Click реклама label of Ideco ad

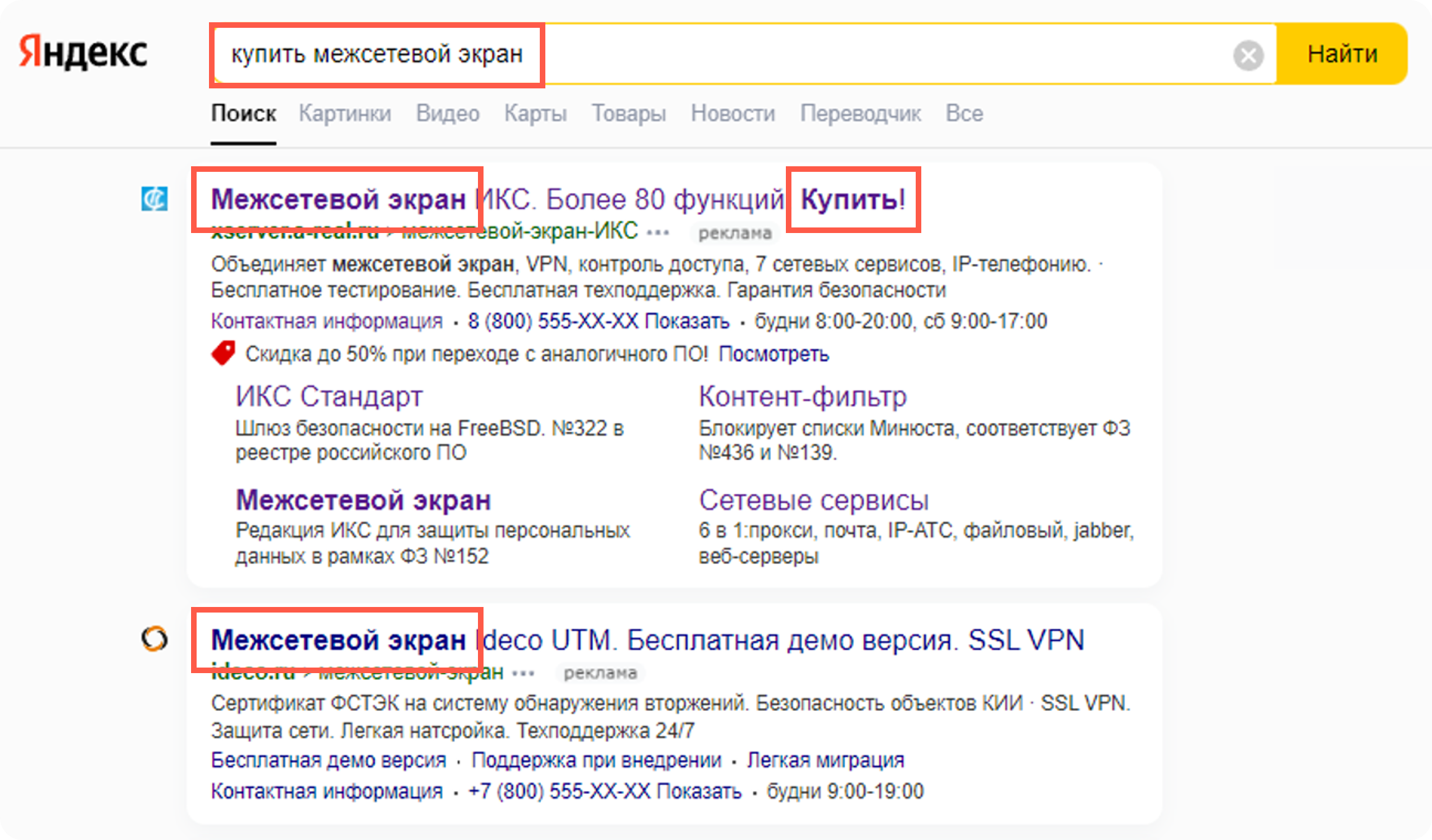pyautogui.click(x=600, y=672)
